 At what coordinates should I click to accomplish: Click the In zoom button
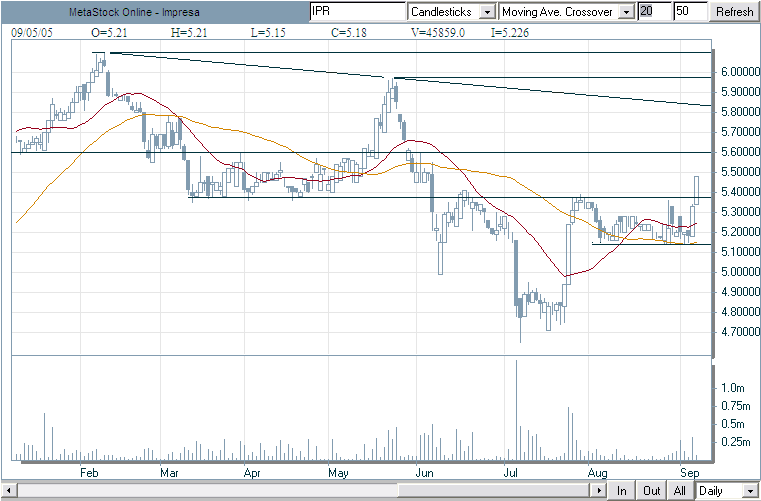click(622, 490)
